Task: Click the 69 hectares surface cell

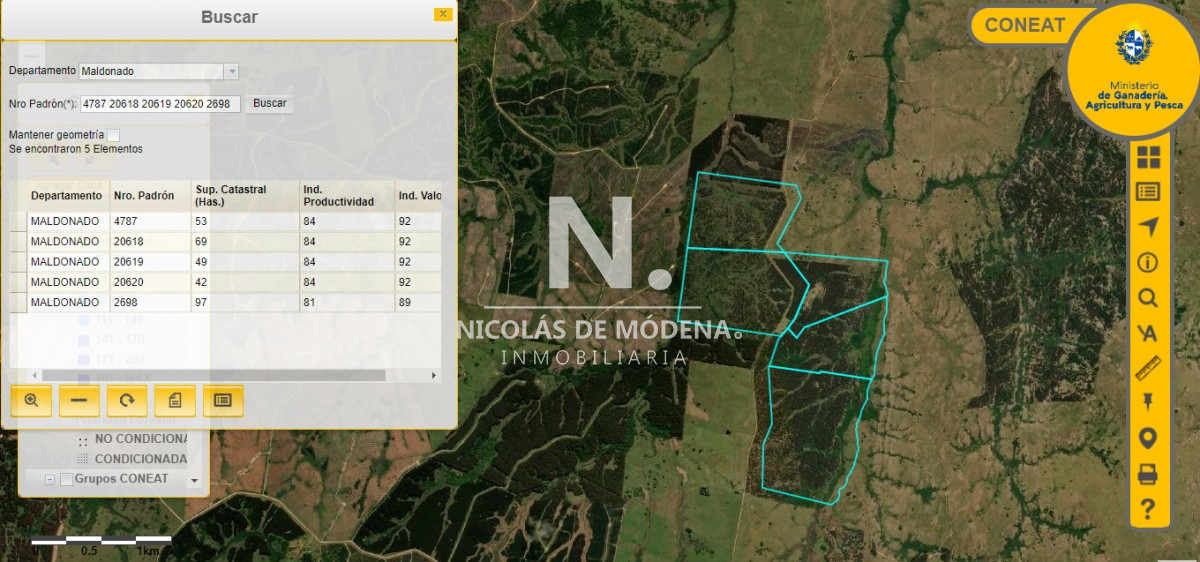Action: pyautogui.click(x=246, y=241)
